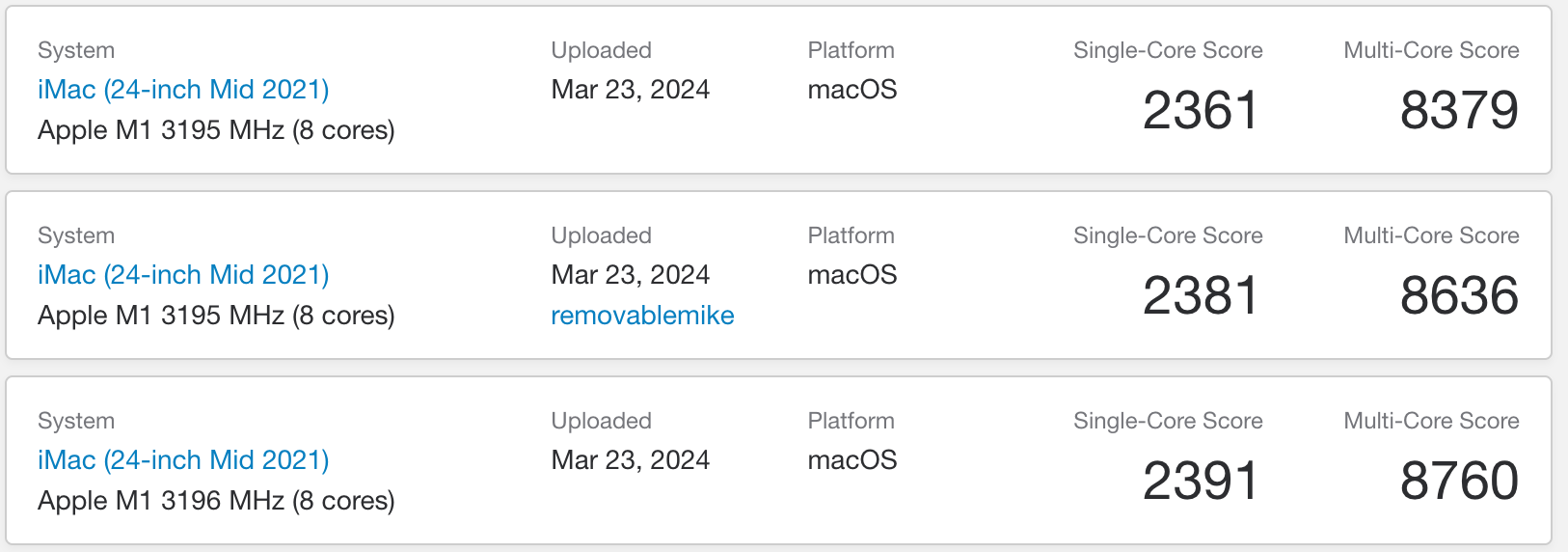
Task: Select the single-core score 2381
Action: pos(1201,295)
